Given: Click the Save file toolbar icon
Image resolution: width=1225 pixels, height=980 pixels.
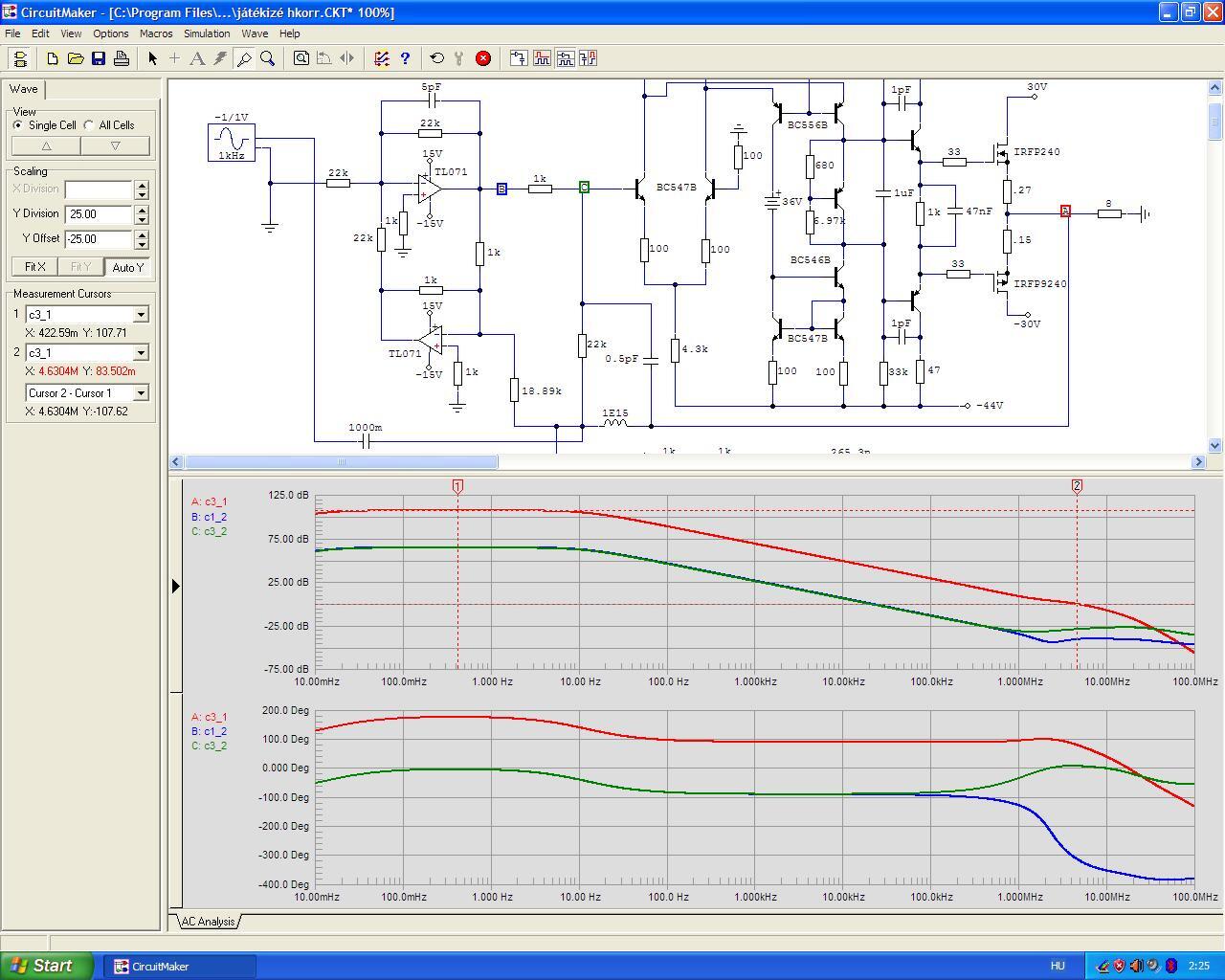Looking at the screenshot, I should pos(99,58).
